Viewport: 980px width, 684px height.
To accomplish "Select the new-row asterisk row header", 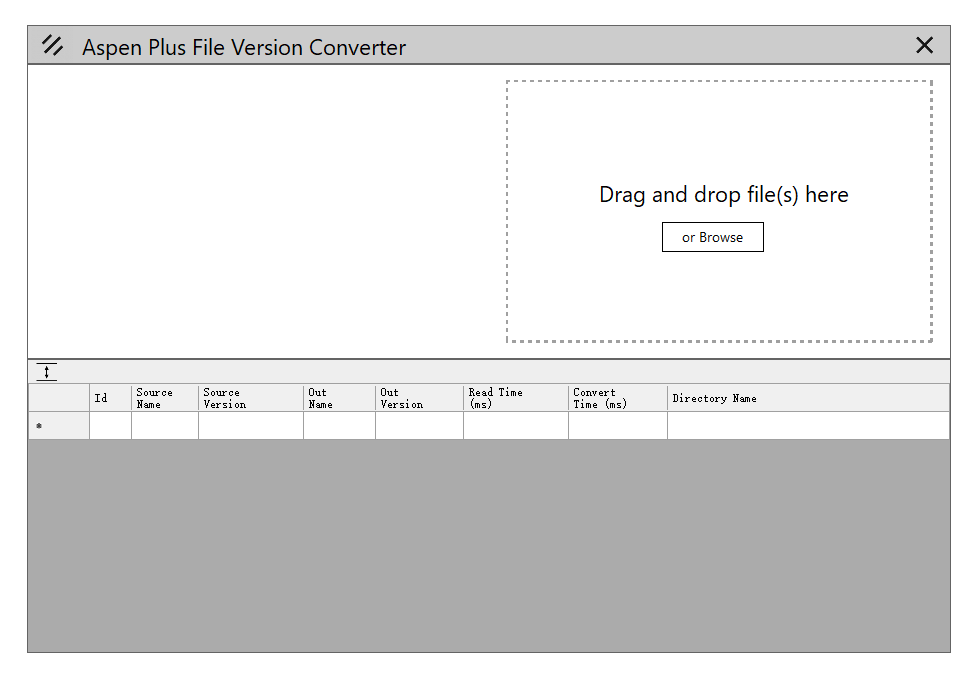I will tap(59, 426).
